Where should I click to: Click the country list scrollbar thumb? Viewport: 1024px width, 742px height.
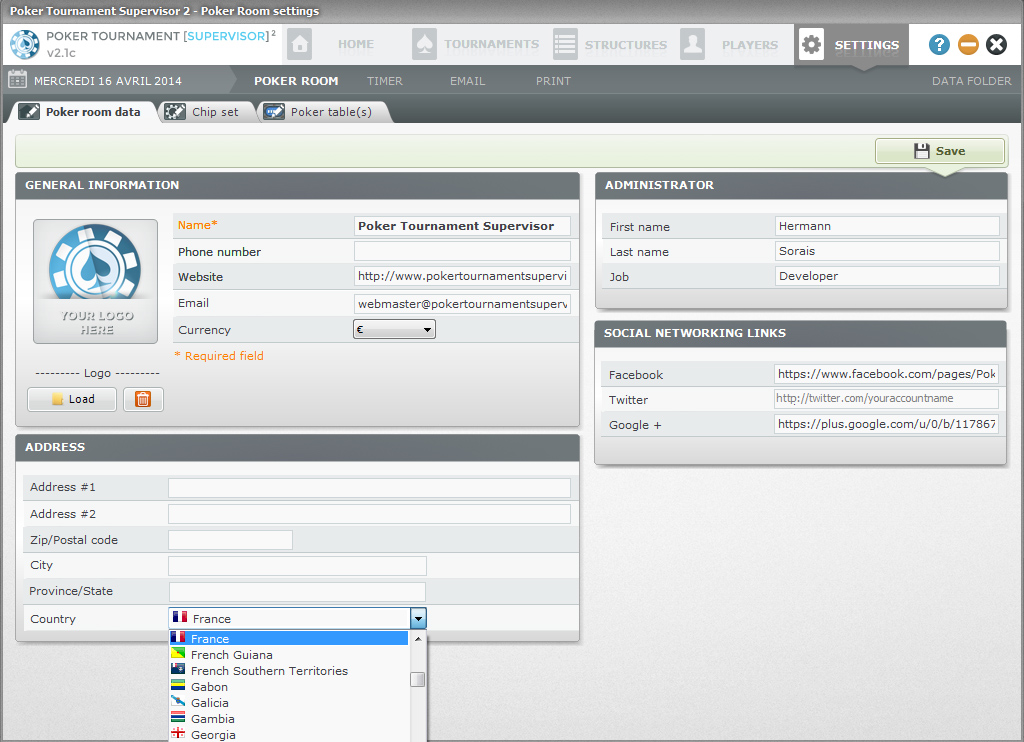pos(418,680)
